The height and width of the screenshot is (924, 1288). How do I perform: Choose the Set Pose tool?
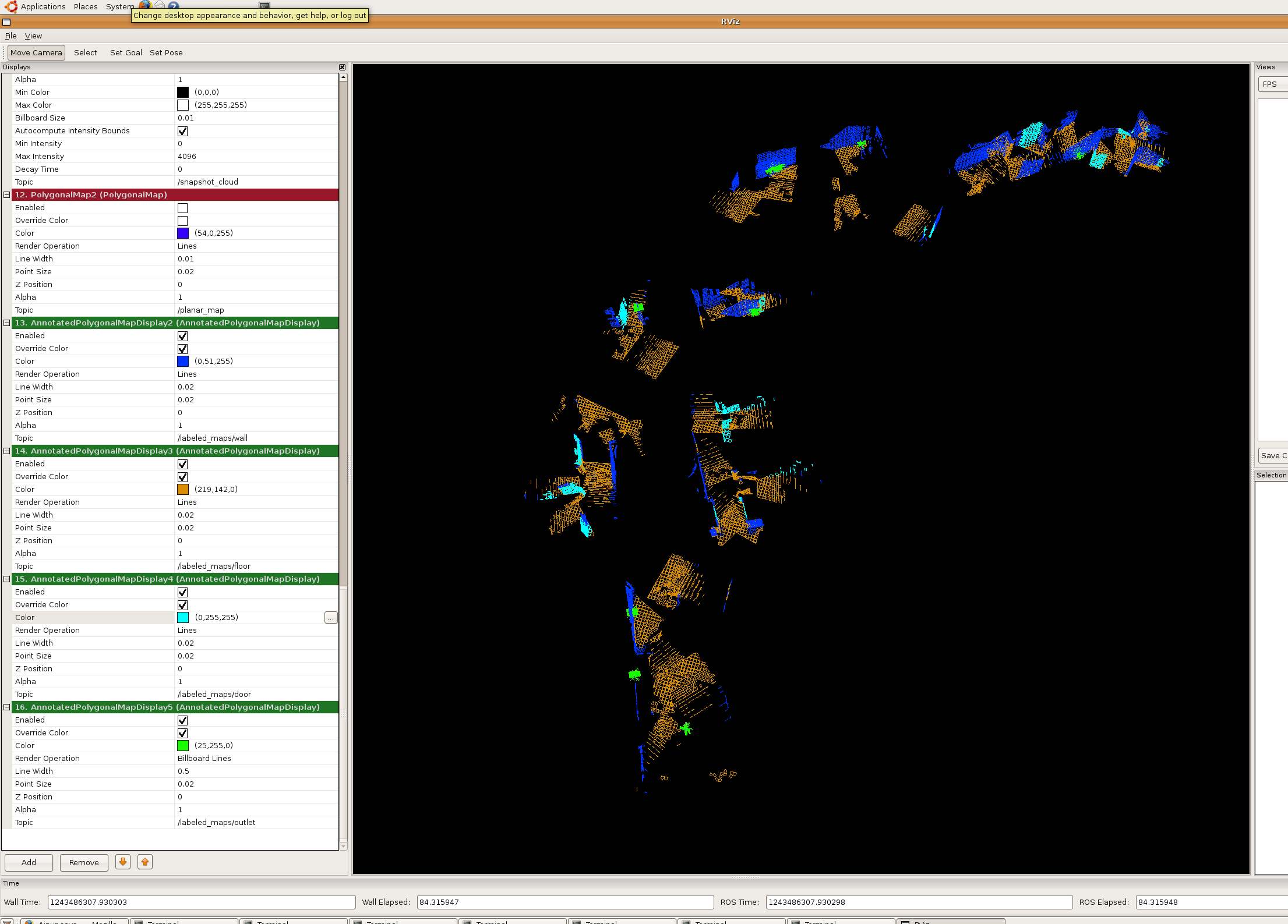166,52
